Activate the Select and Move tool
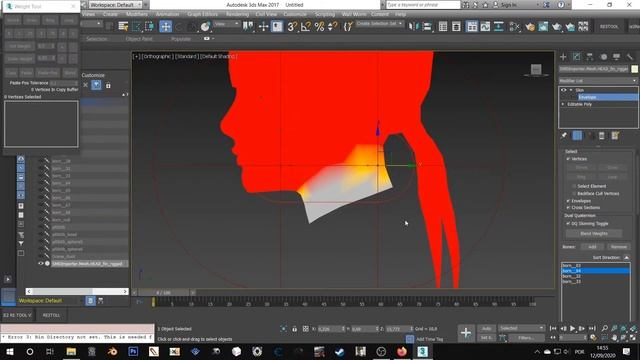The height and width of the screenshot is (360, 640). (x=165, y=27)
